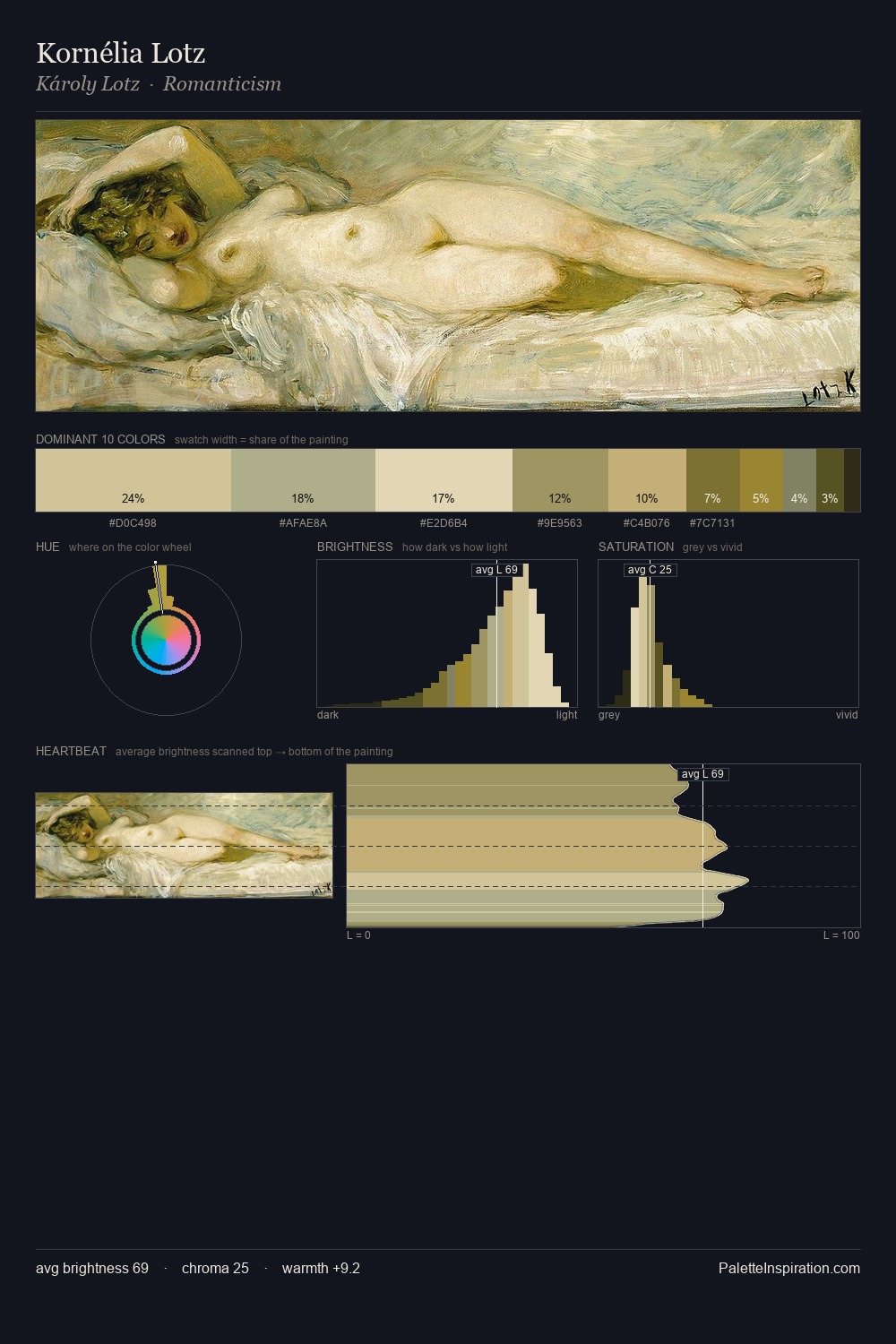Click 'chroma 25' in the footer

pos(215,1268)
